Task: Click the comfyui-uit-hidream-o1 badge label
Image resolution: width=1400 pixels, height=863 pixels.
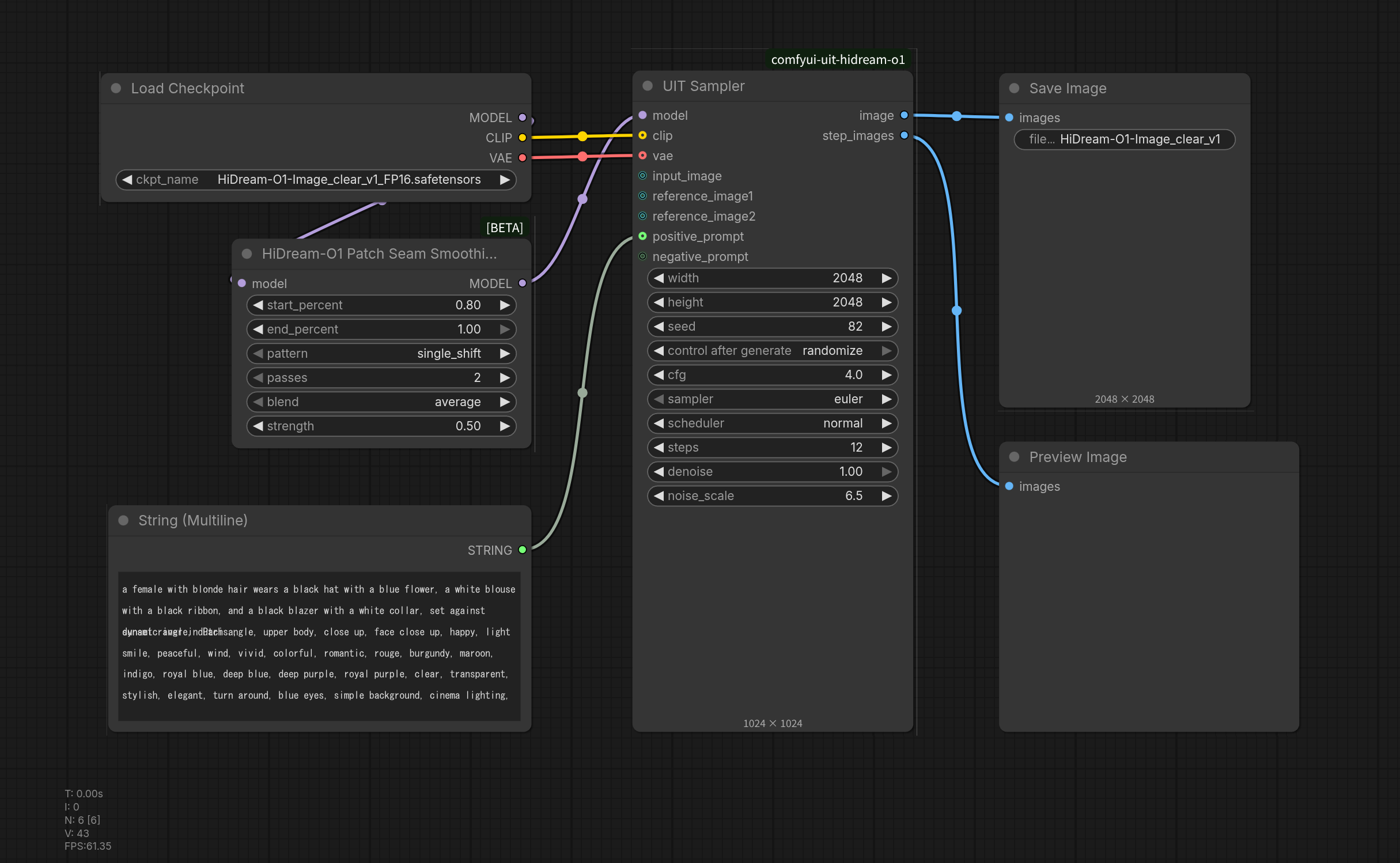Action: click(838, 60)
